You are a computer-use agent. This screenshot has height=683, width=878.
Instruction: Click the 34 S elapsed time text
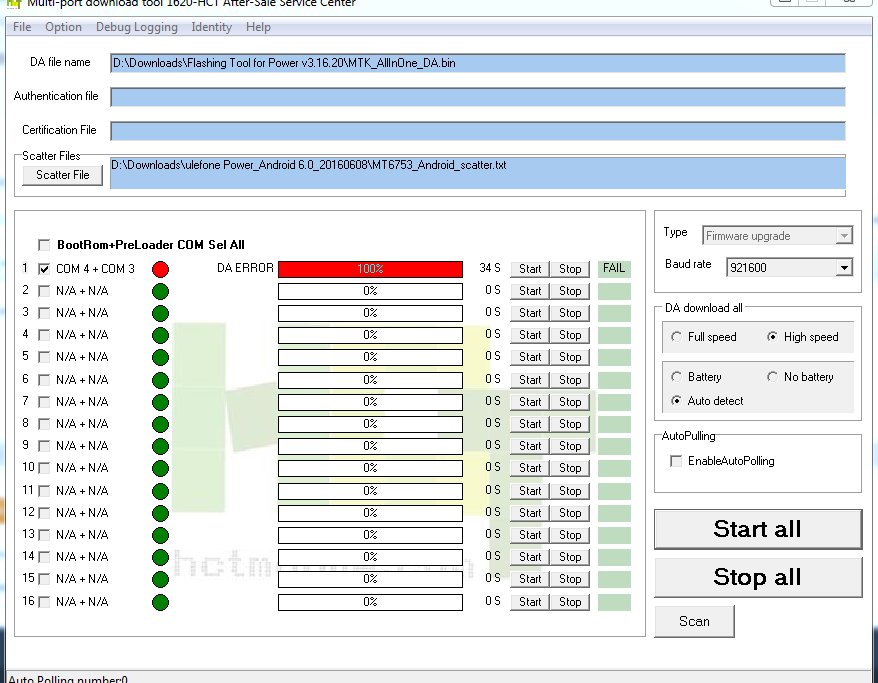point(490,268)
